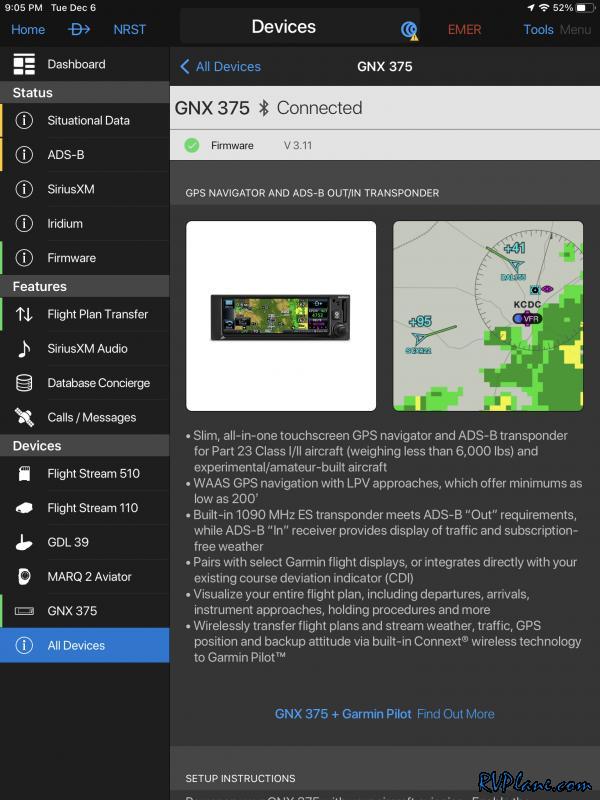Image resolution: width=600 pixels, height=800 pixels.
Task: Tap the Flight Stream 110 device icon
Action: [x=24, y=508]
